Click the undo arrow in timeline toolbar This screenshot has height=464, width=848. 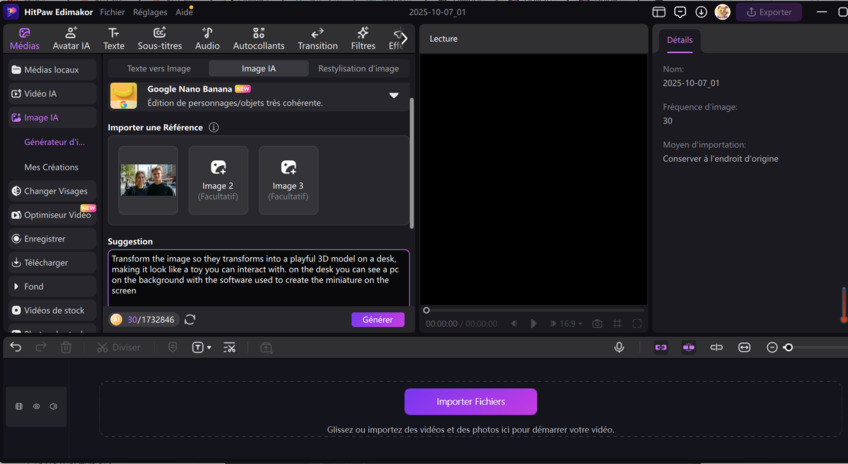pos(16,347)
